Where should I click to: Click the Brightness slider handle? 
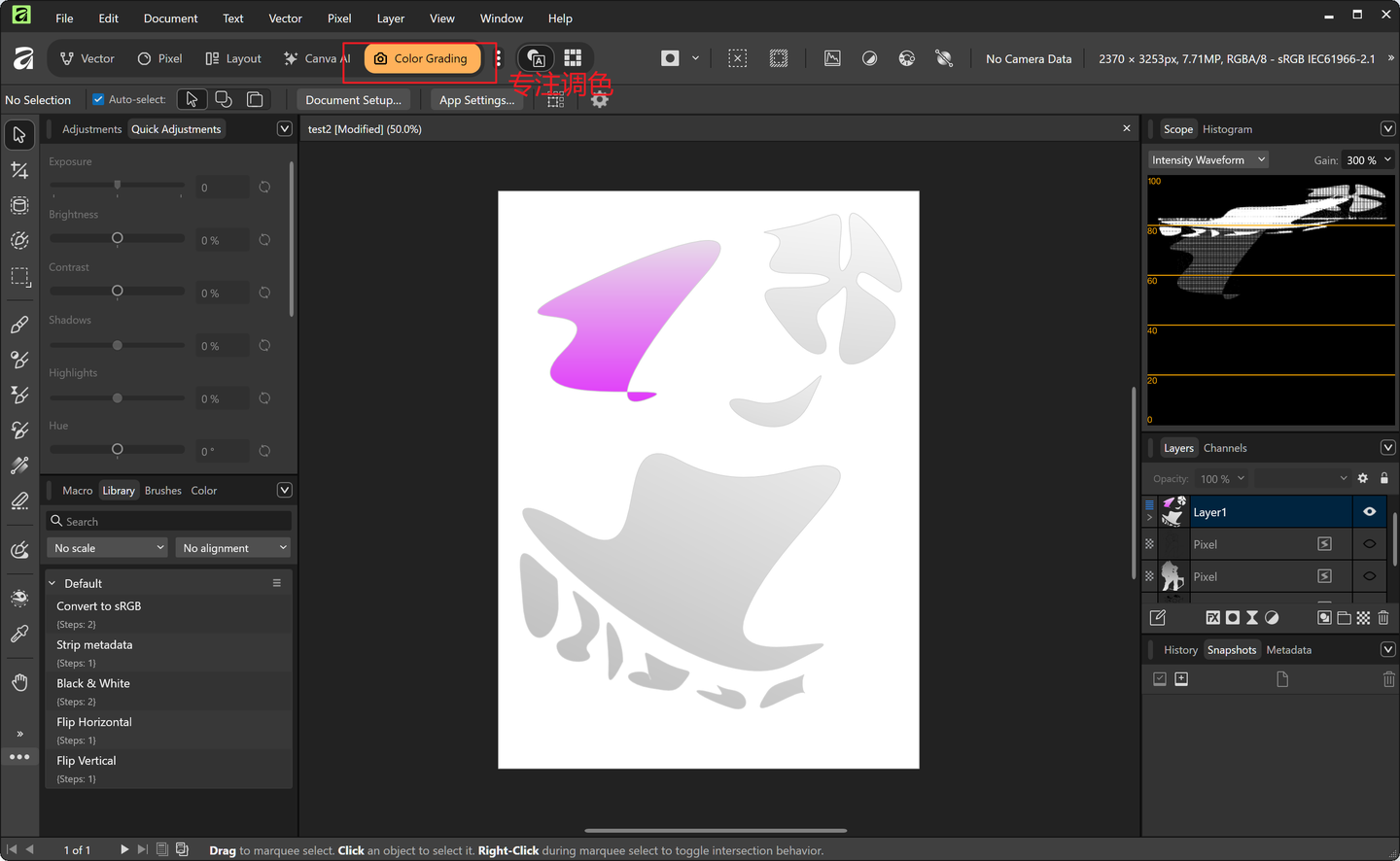(x=118, y=238)
